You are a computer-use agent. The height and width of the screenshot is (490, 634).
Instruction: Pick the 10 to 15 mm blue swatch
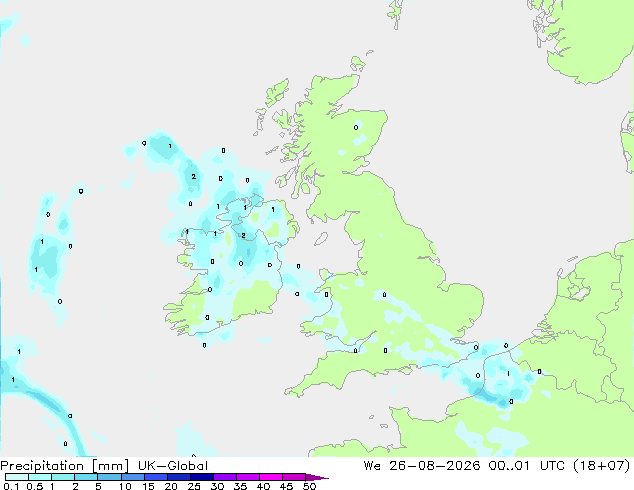tap(132, 477)
